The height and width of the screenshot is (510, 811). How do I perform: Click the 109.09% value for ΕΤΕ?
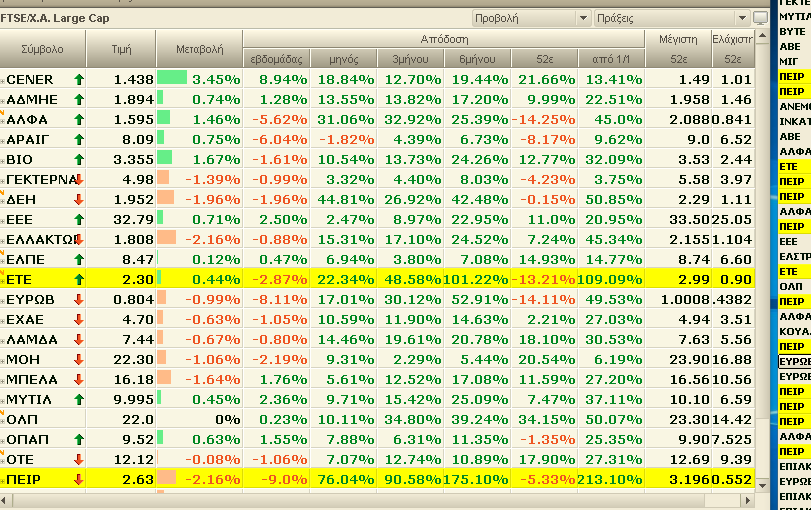coord(610,279)
